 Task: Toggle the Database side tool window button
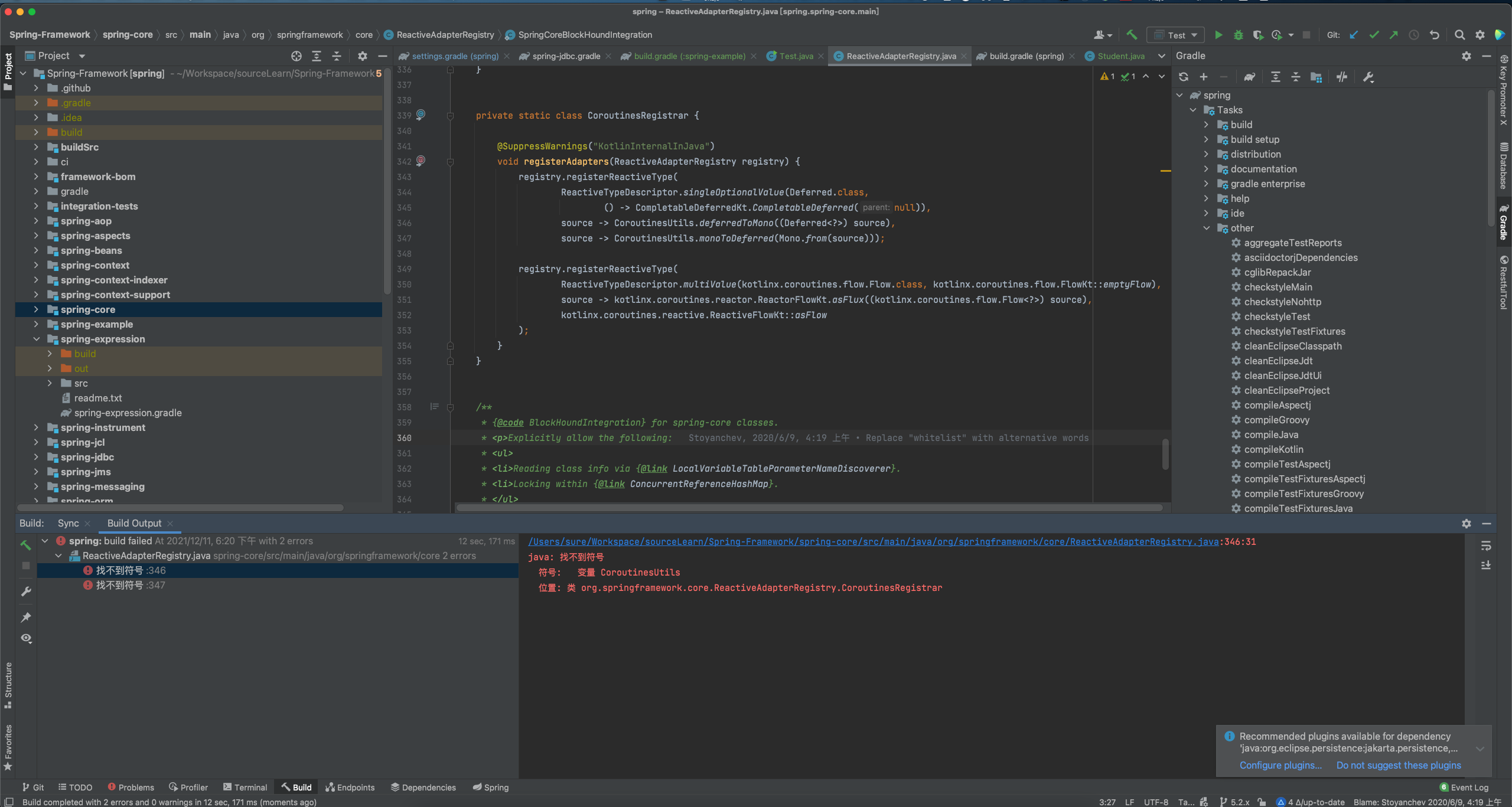[x=1504, y=165]
